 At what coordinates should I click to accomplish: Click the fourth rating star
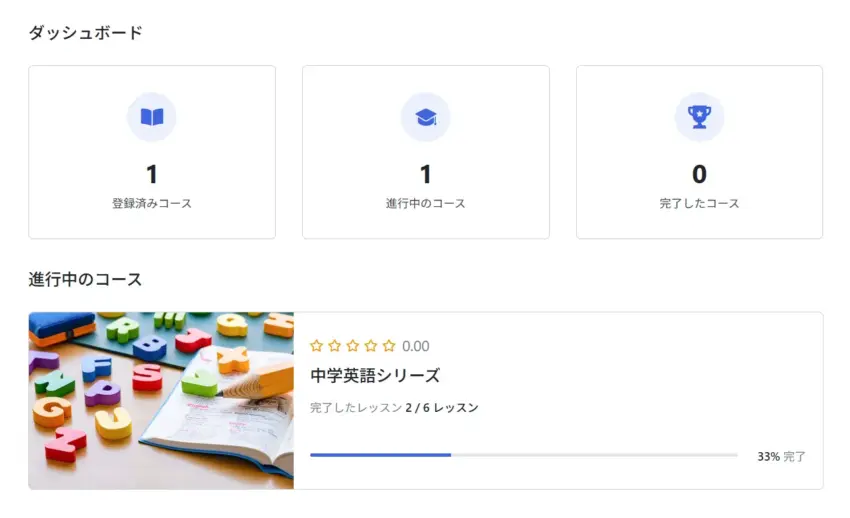tap(371, 346)
